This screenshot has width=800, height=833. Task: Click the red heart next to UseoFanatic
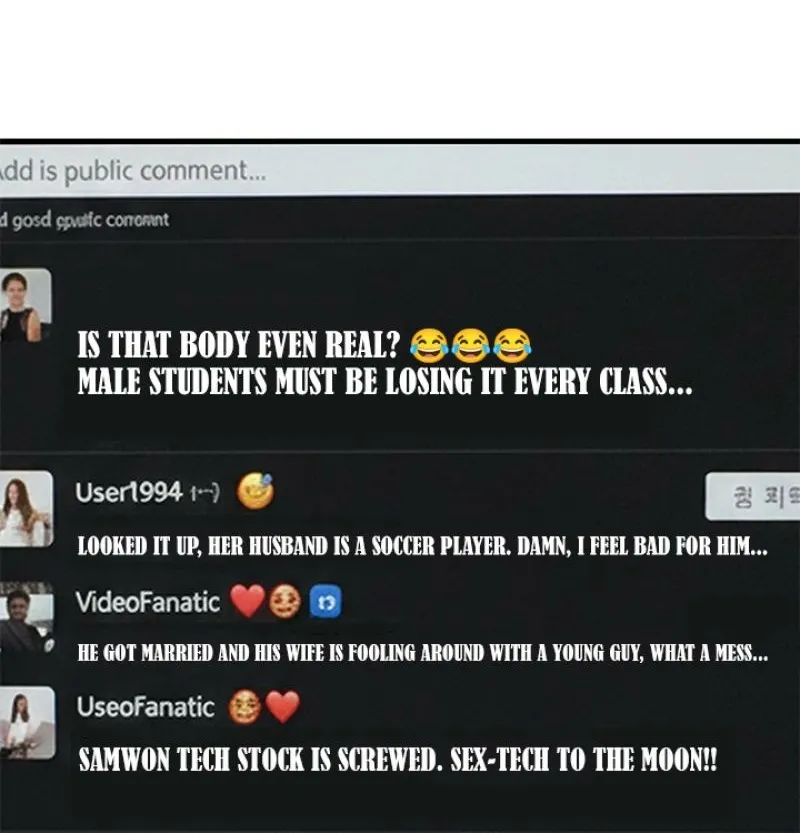click(x=283, y=707)
